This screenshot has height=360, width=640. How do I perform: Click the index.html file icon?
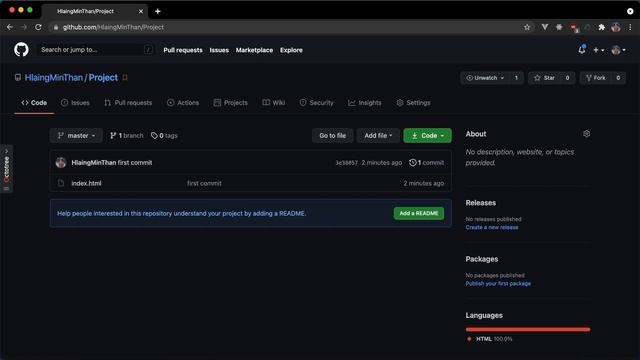pyautogui.click(x=61, y=183)
